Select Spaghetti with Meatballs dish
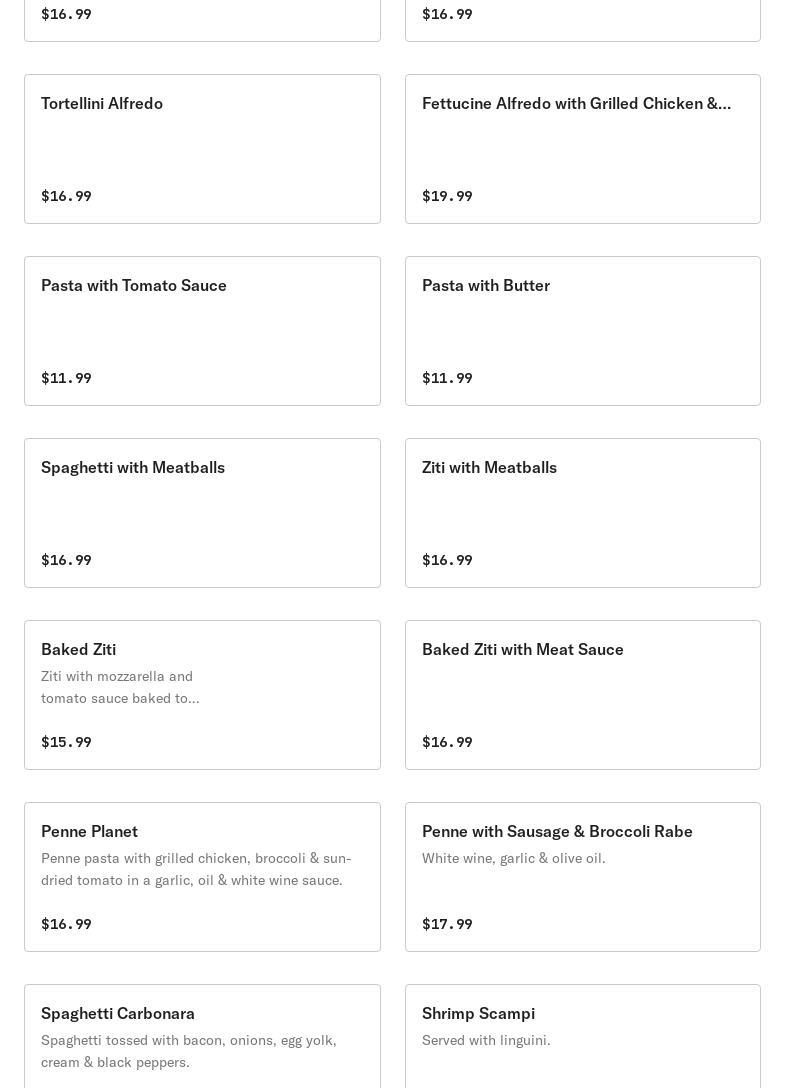 [133, 468]
